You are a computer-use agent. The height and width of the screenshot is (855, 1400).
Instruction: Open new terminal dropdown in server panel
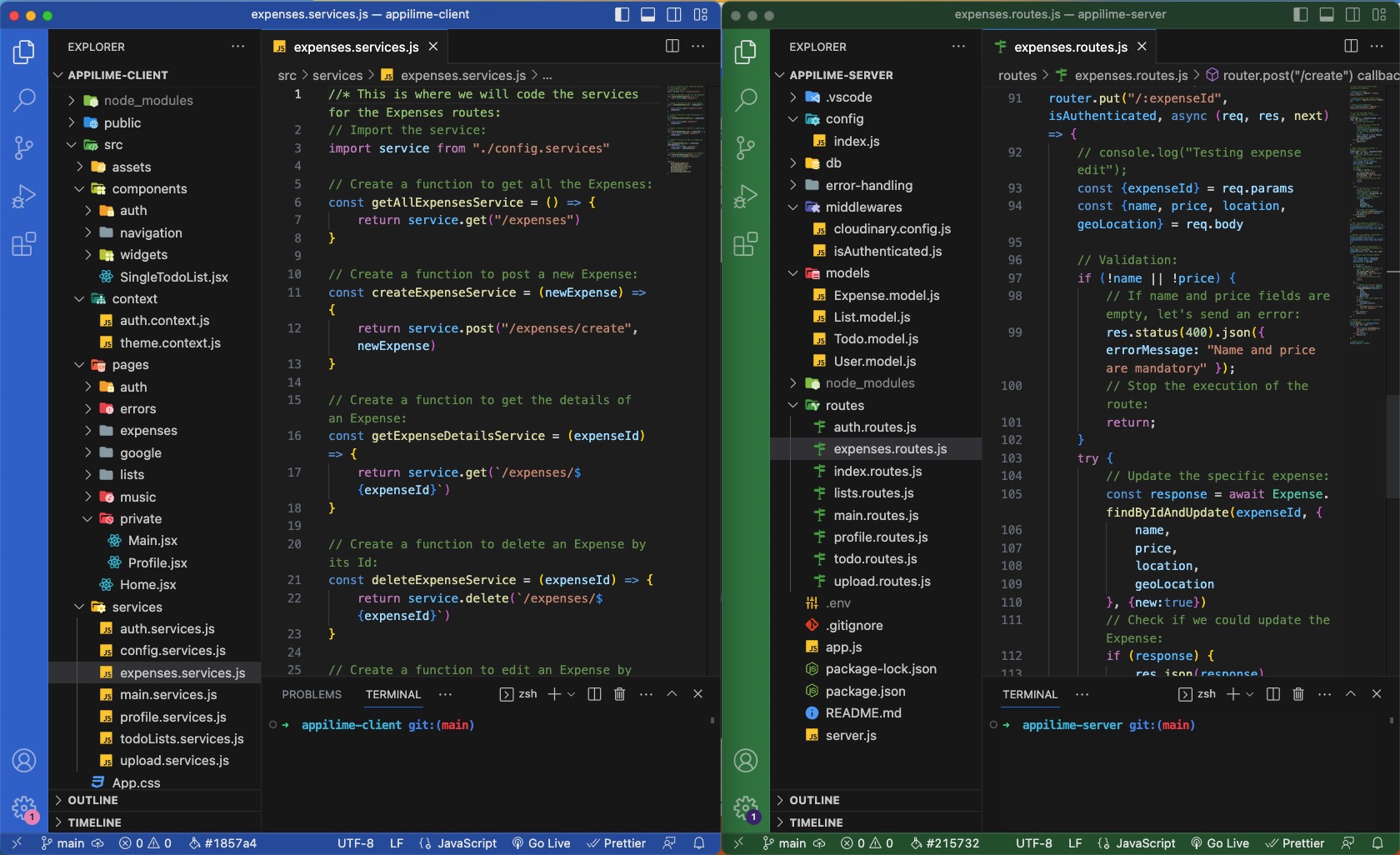pyautogui.click(x=1249, y=694)
